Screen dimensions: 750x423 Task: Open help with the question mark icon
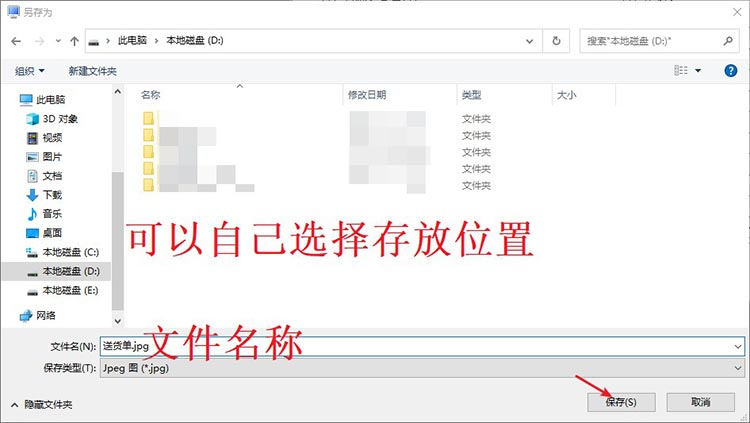click(x=730, y=71)
